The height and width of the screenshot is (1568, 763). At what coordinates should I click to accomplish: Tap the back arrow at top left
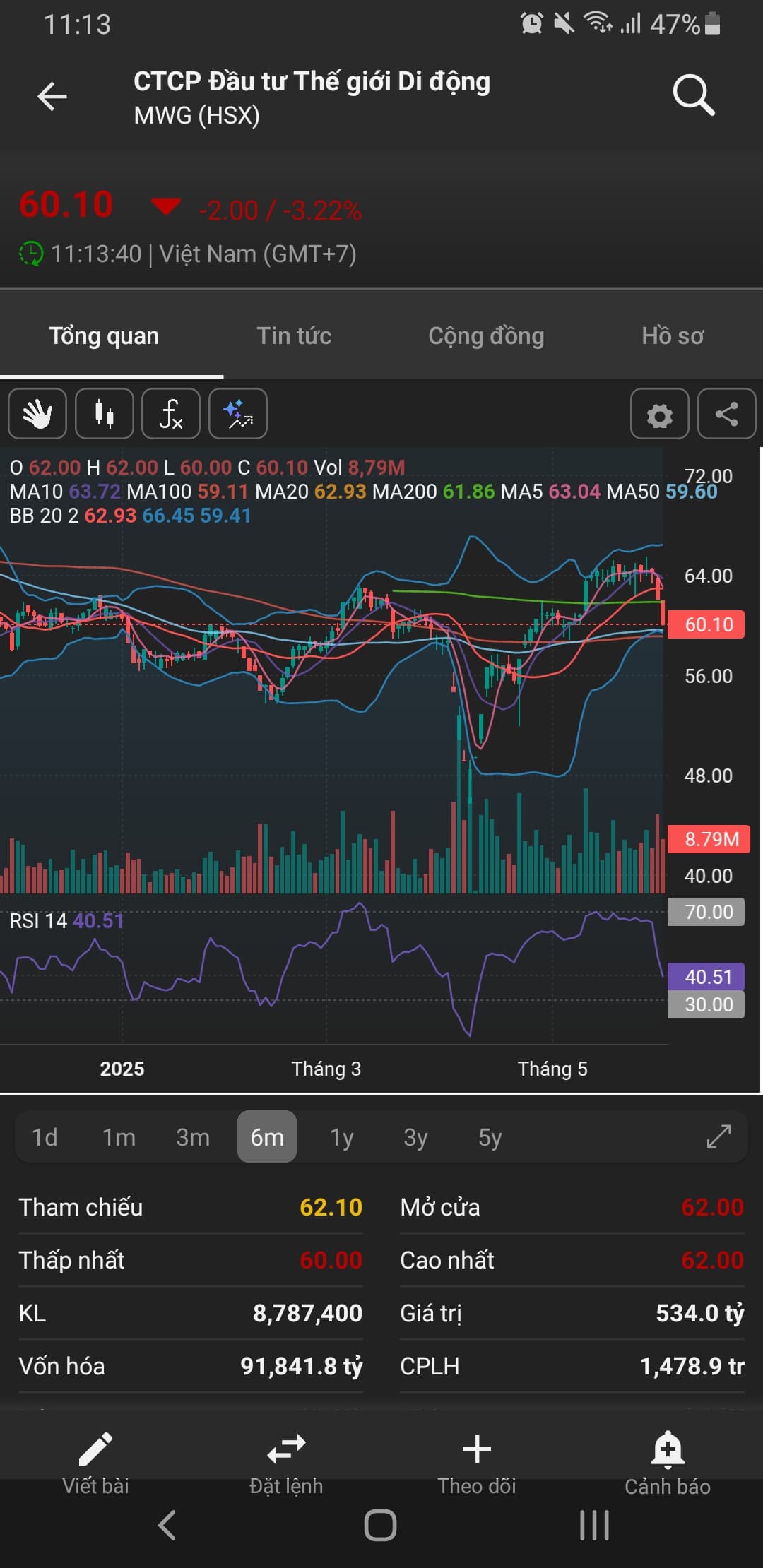click(52, 97)
